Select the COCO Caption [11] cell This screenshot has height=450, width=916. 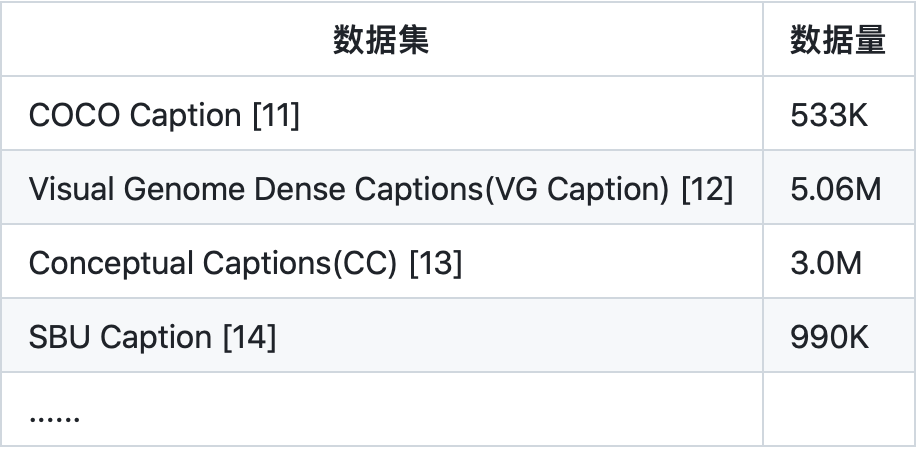pos(381,113)
